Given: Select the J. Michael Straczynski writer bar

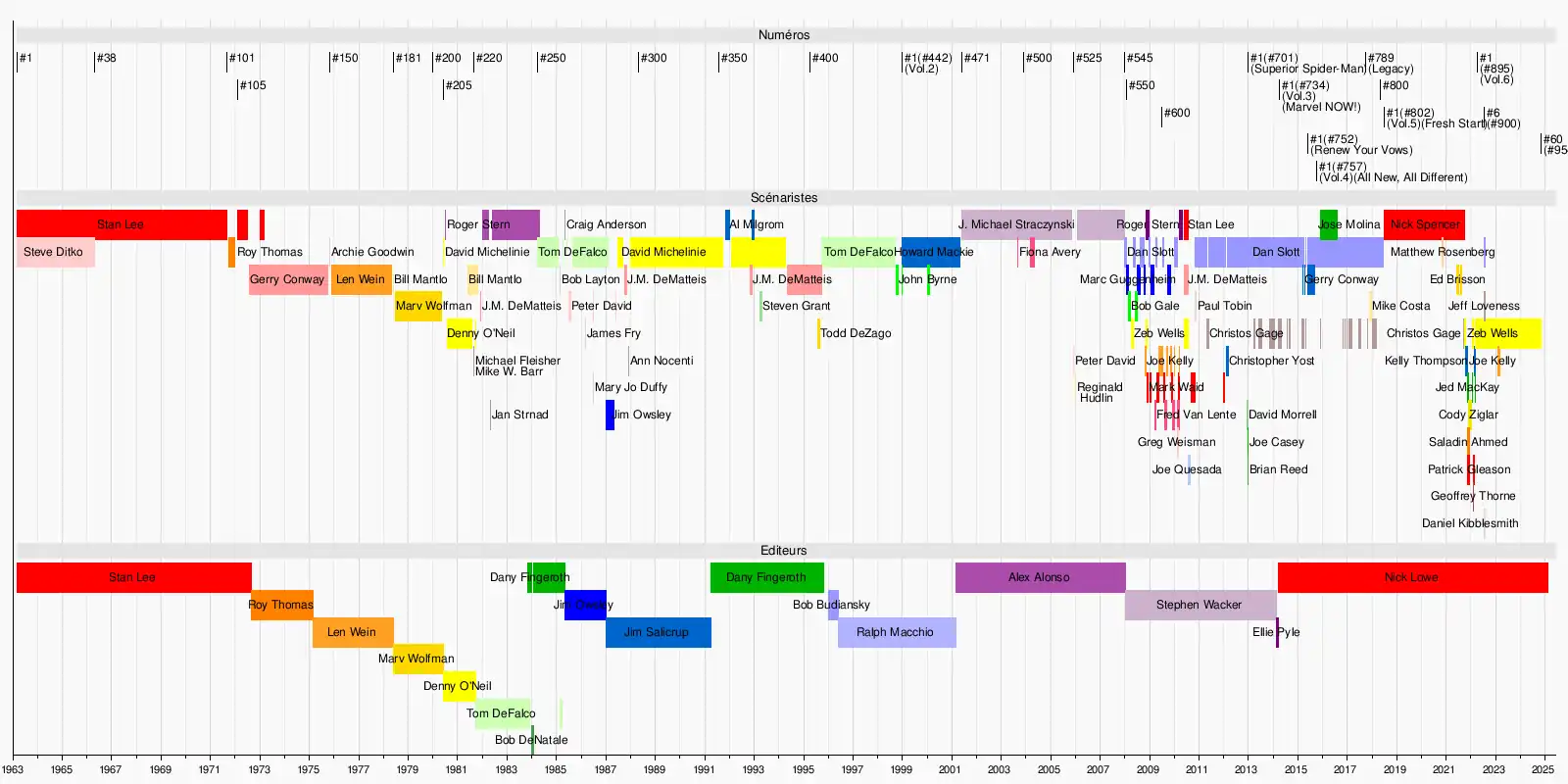Looking at the screenshot, I should [1016, 224].
